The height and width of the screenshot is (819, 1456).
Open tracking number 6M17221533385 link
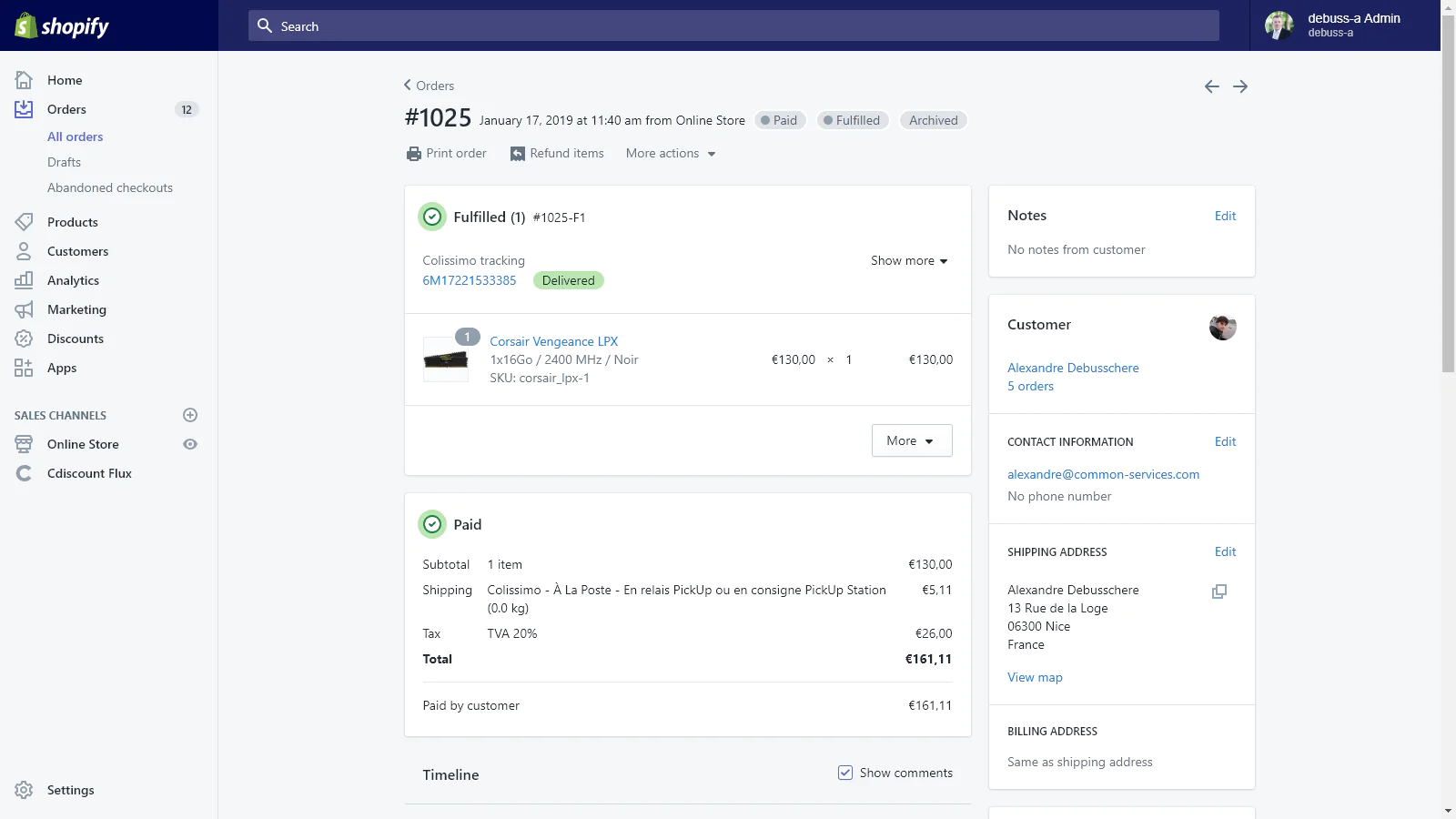469,280
